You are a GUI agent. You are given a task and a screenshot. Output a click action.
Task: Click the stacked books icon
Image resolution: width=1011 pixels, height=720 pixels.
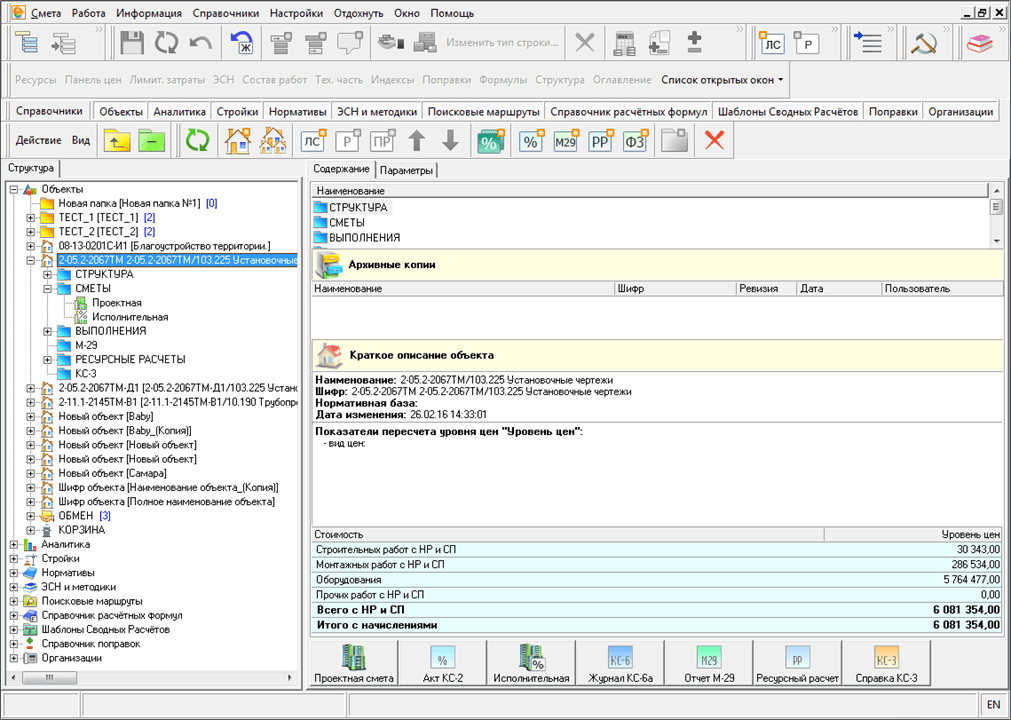(979, 43)
